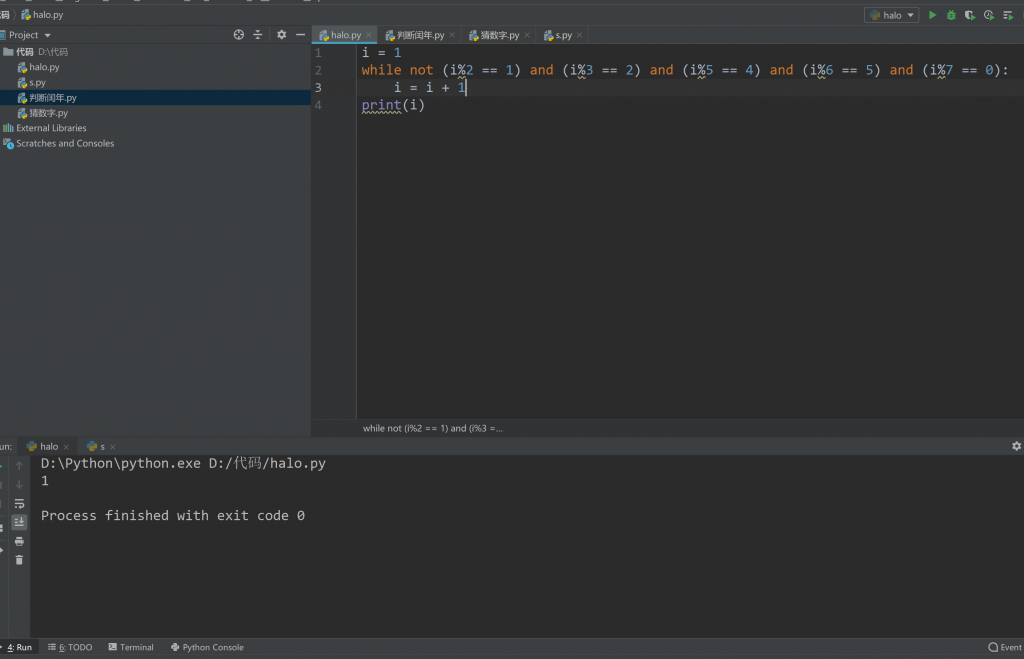Hide the Project panel with minus icon
This screenshot has height=659, width=1024.
click(300, 35)
